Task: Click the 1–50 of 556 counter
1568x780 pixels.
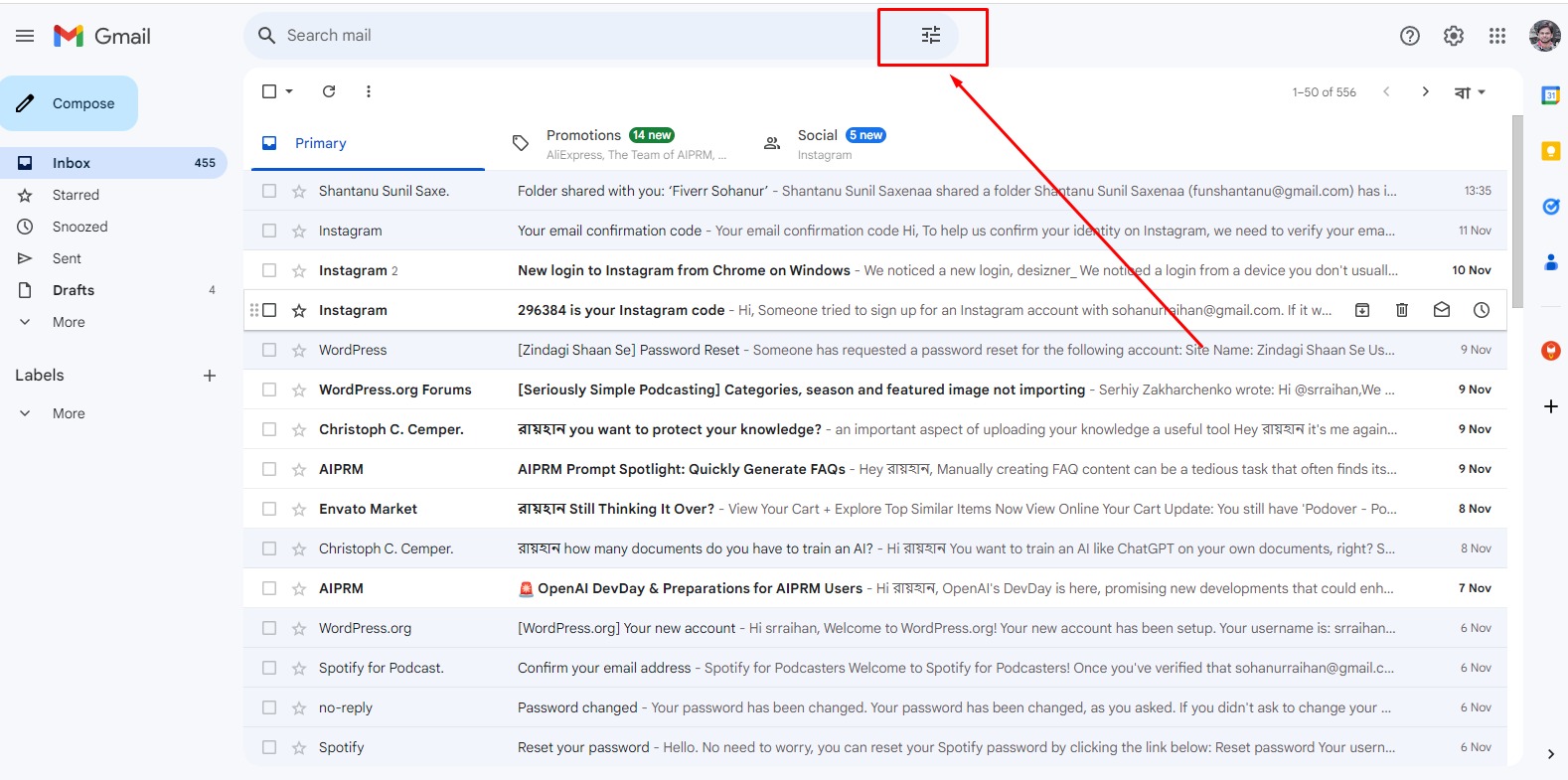Action: click(1324, 92)
